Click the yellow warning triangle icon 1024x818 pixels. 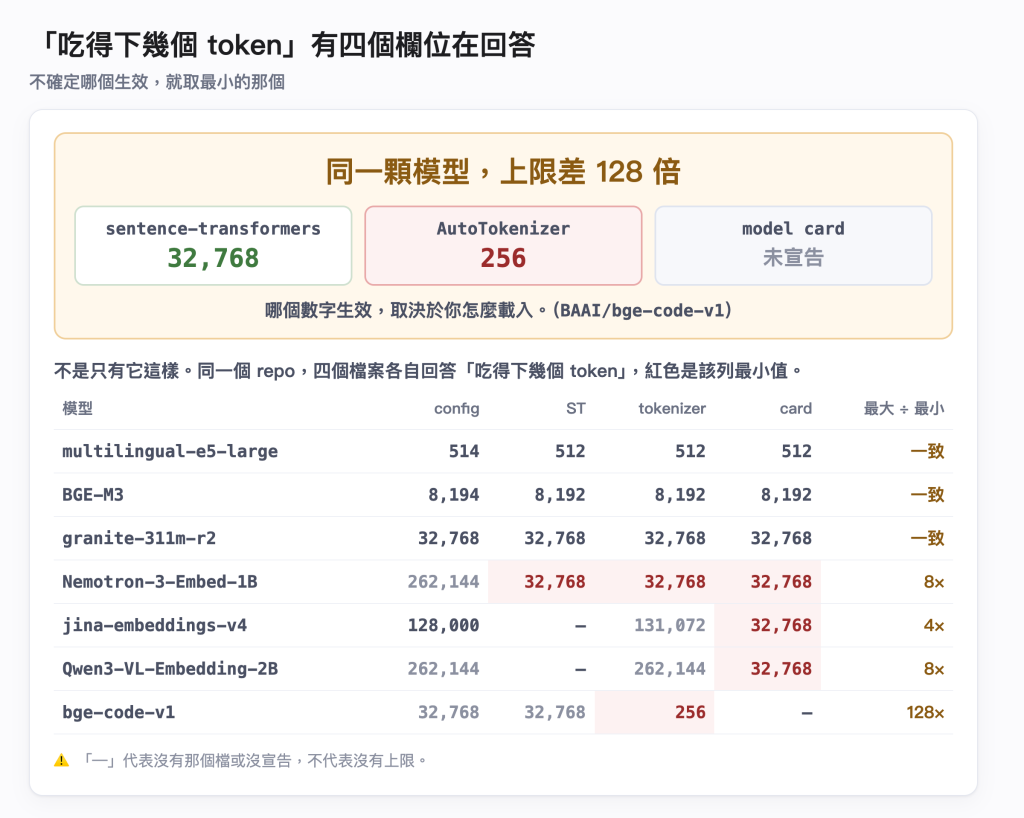pyautogui.click(x=61, y=760)
